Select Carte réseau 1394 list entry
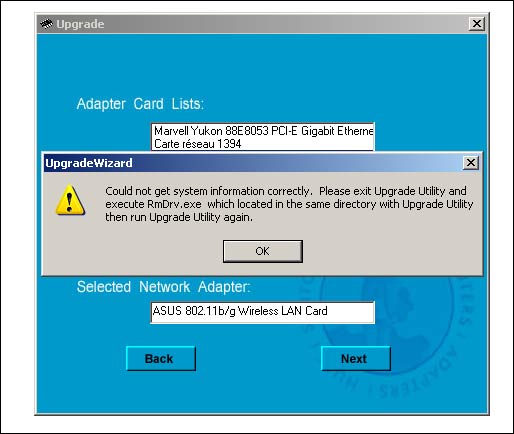514x434 pixels. tap(197, 144)
